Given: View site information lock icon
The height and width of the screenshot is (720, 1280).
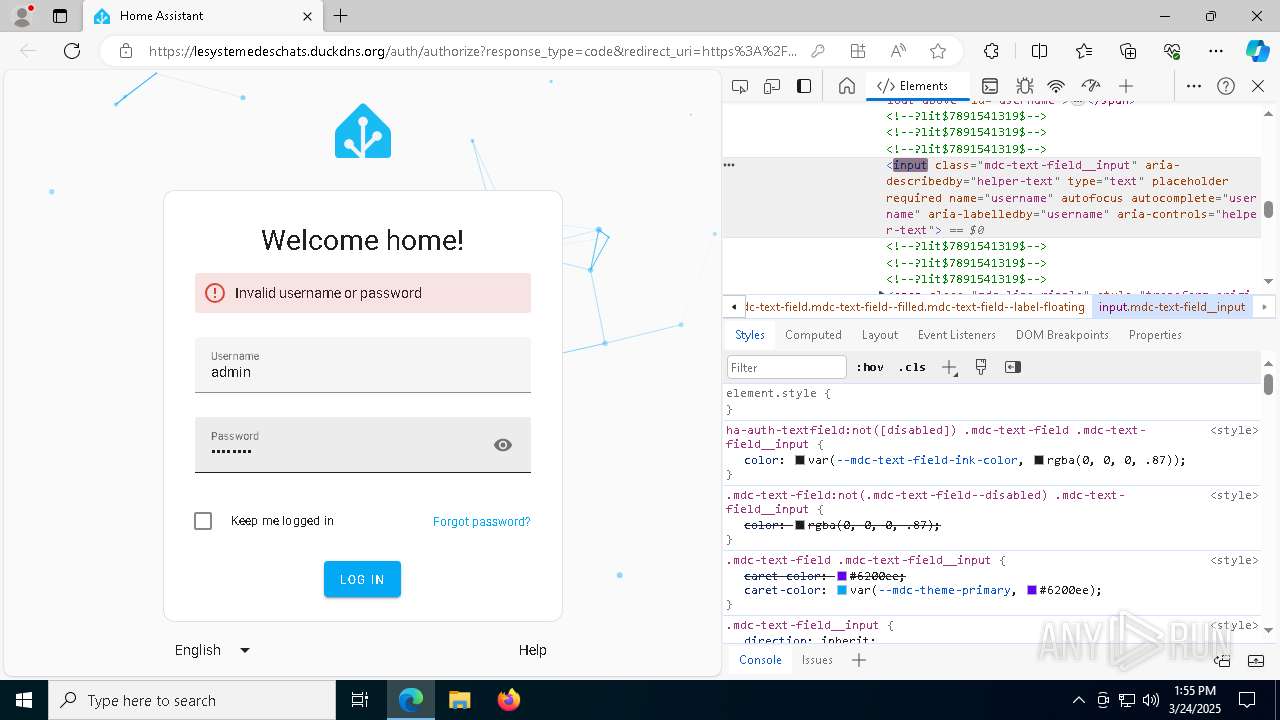Looking at the screenshot, I should click(126, 51).
